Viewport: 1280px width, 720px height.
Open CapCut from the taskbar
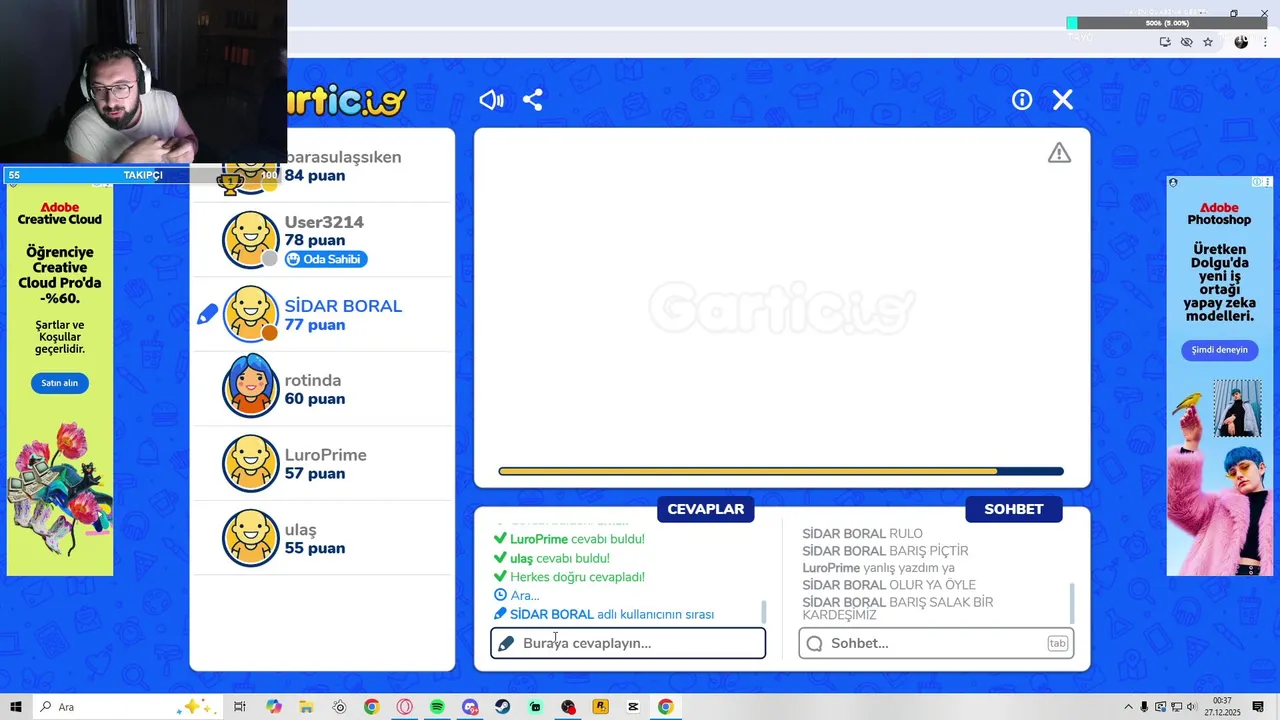(x=633, y=707)
